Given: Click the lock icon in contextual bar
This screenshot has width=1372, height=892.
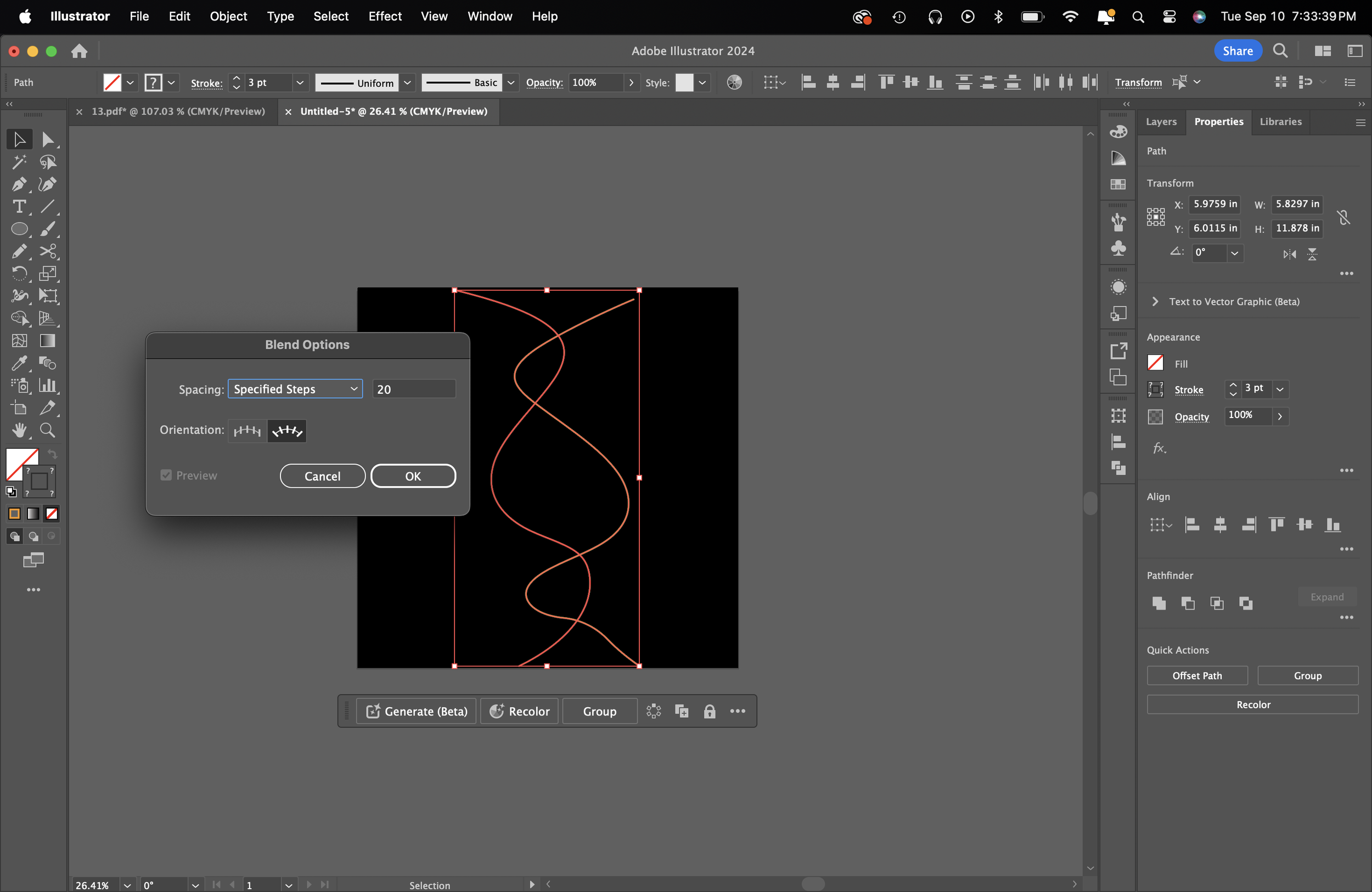Looking at the screenshot, I should (x=710, y=711).
